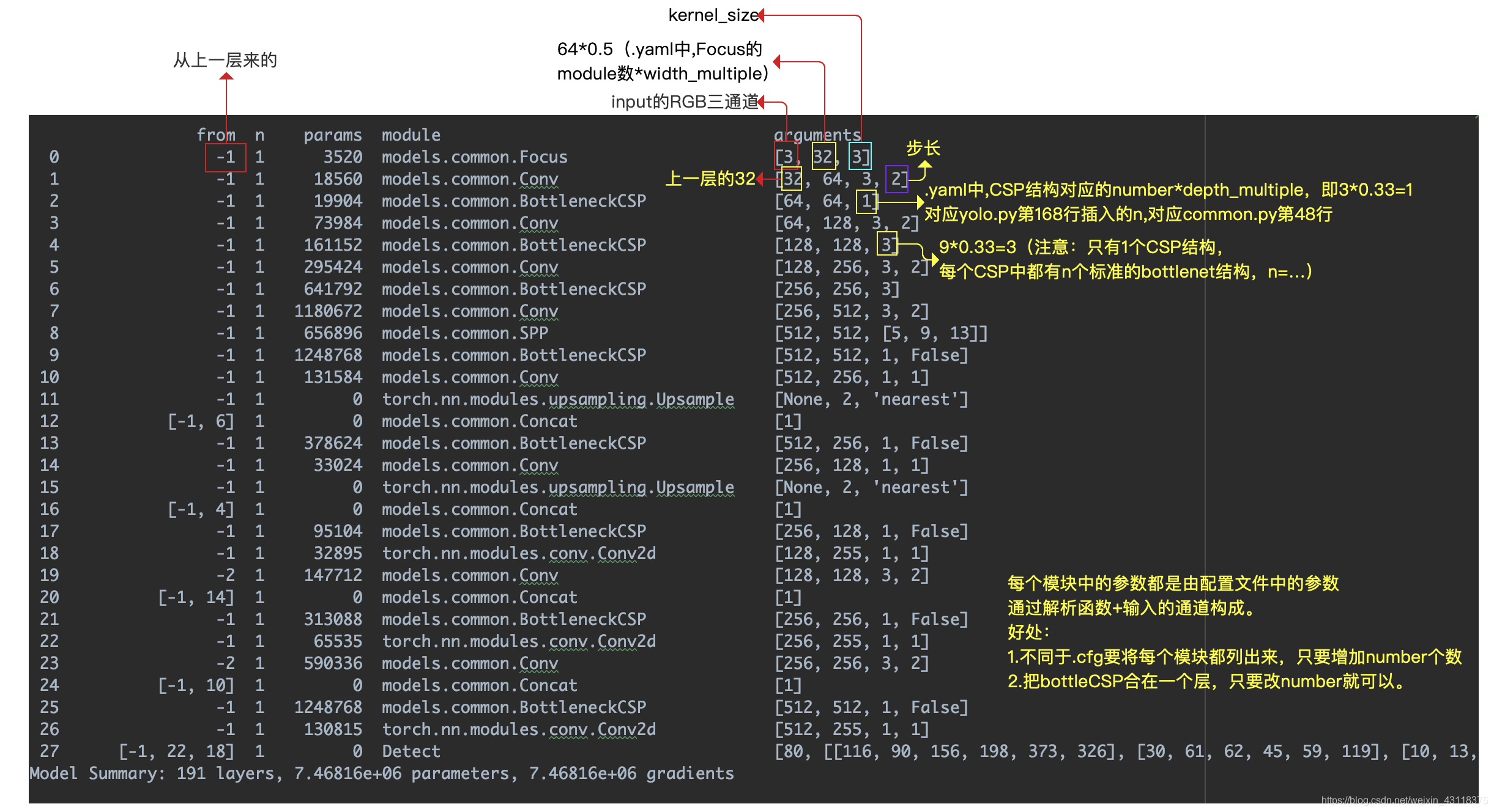The height and width of the screenshot is (812, 1494).
Task: Select 'models.common.Focus' in row 0
Action: 475,157
